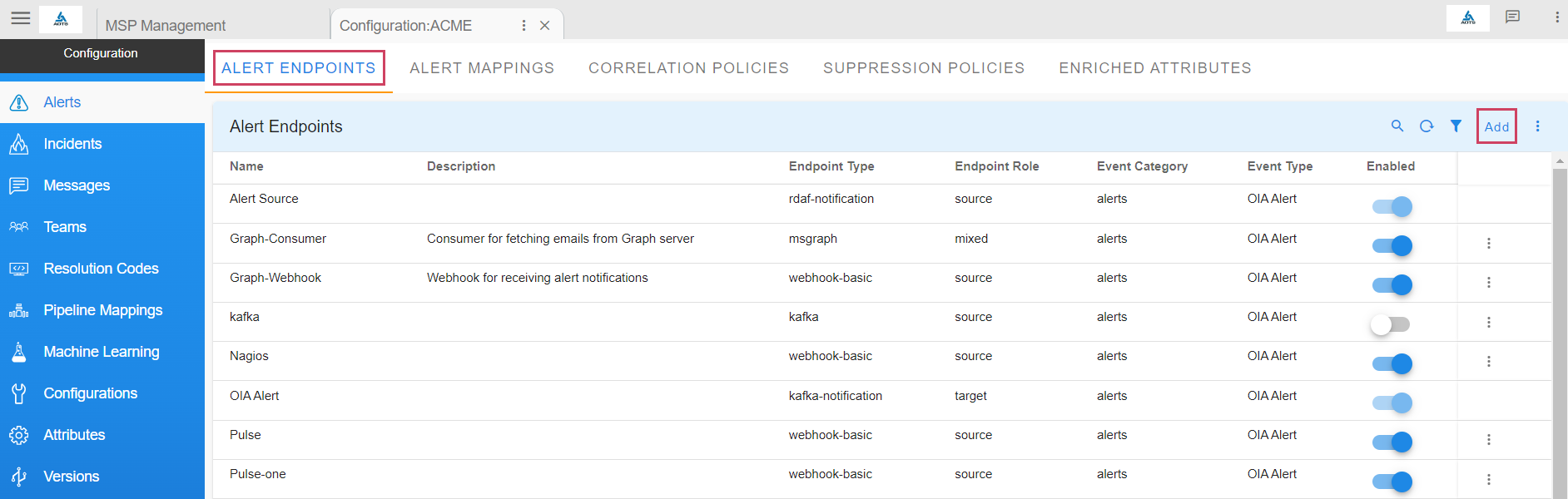1568x499 pixels.
Task: Click the search icon in Alert Endpoints header
Action: pos(1397,126)
